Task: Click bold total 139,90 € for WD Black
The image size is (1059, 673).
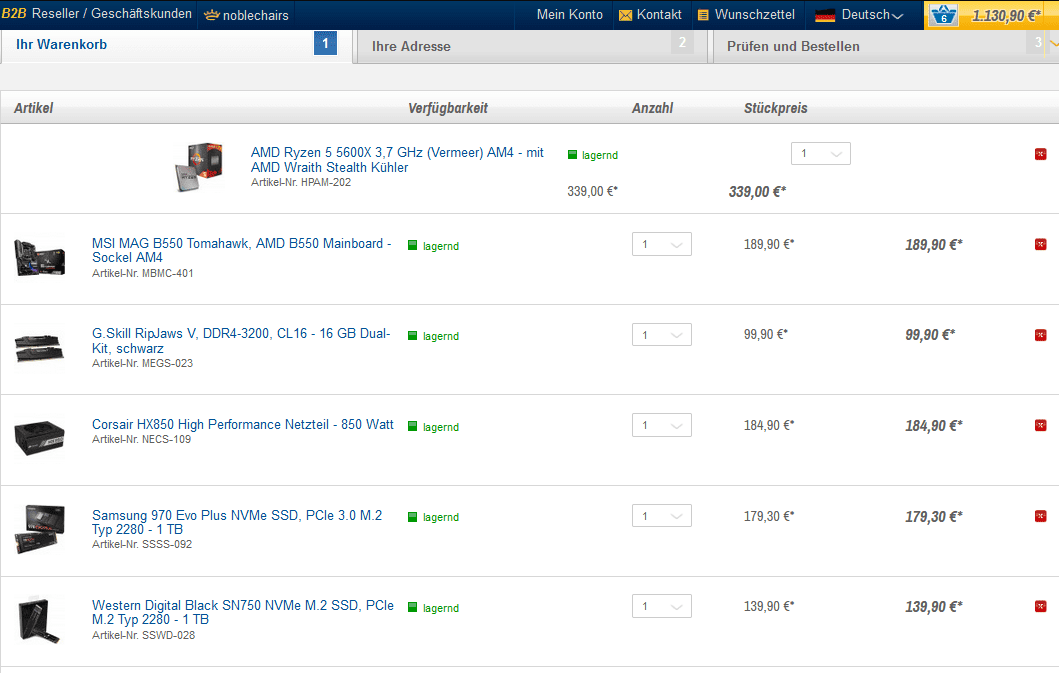Action: pyautogui.click(x=933, y=607)
